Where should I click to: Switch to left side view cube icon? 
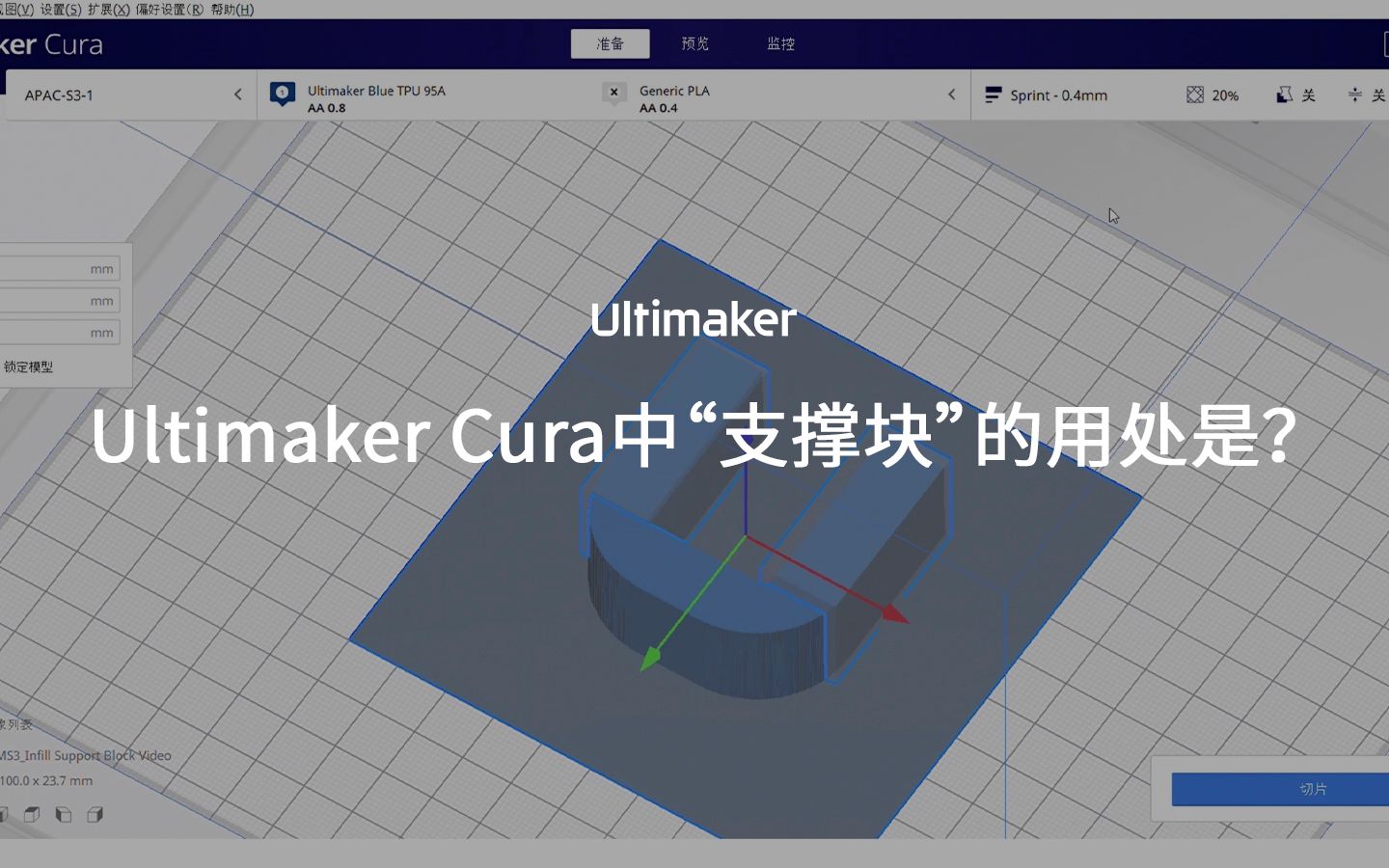coord(64,815)
